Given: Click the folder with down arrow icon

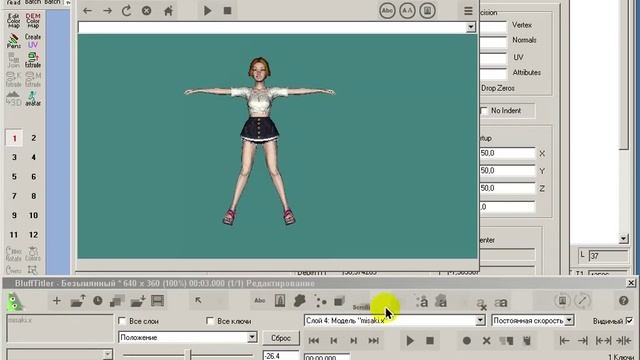Looking at the screenshot, I should click(x=138, y=301).
